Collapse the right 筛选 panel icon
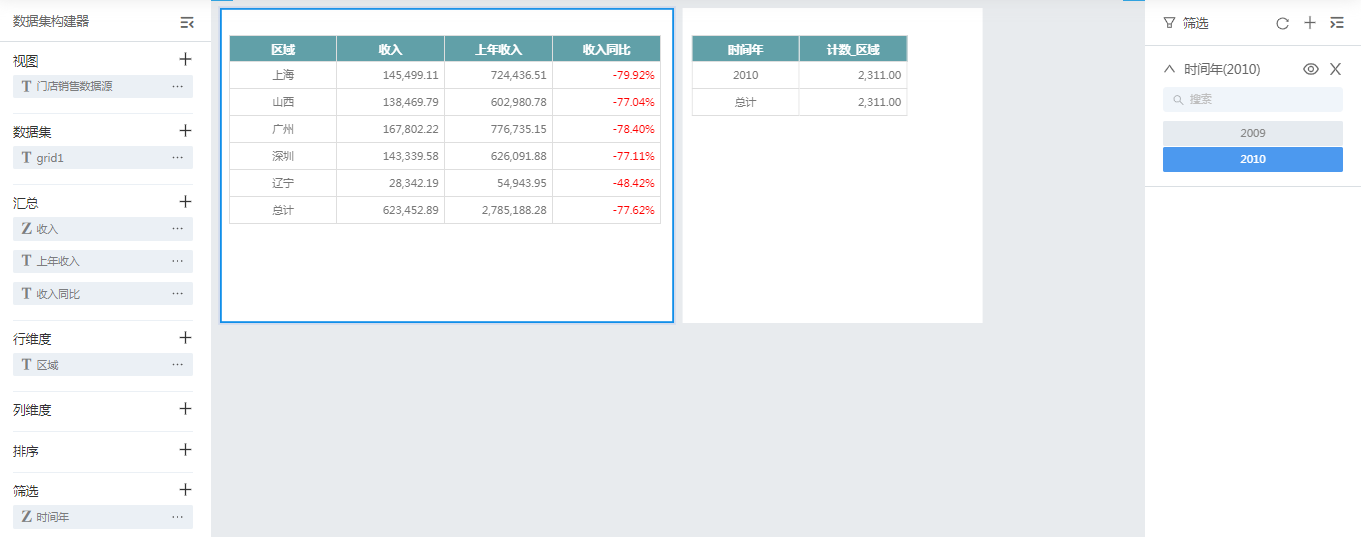The height and width of the screenshot is (537, 1361). (x=1337, y=22)
